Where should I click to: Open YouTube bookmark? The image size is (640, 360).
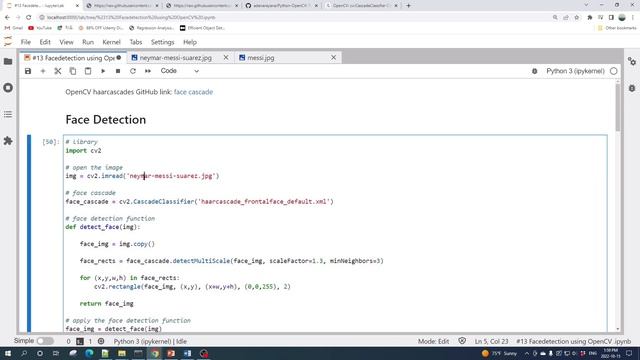point(40,28)
